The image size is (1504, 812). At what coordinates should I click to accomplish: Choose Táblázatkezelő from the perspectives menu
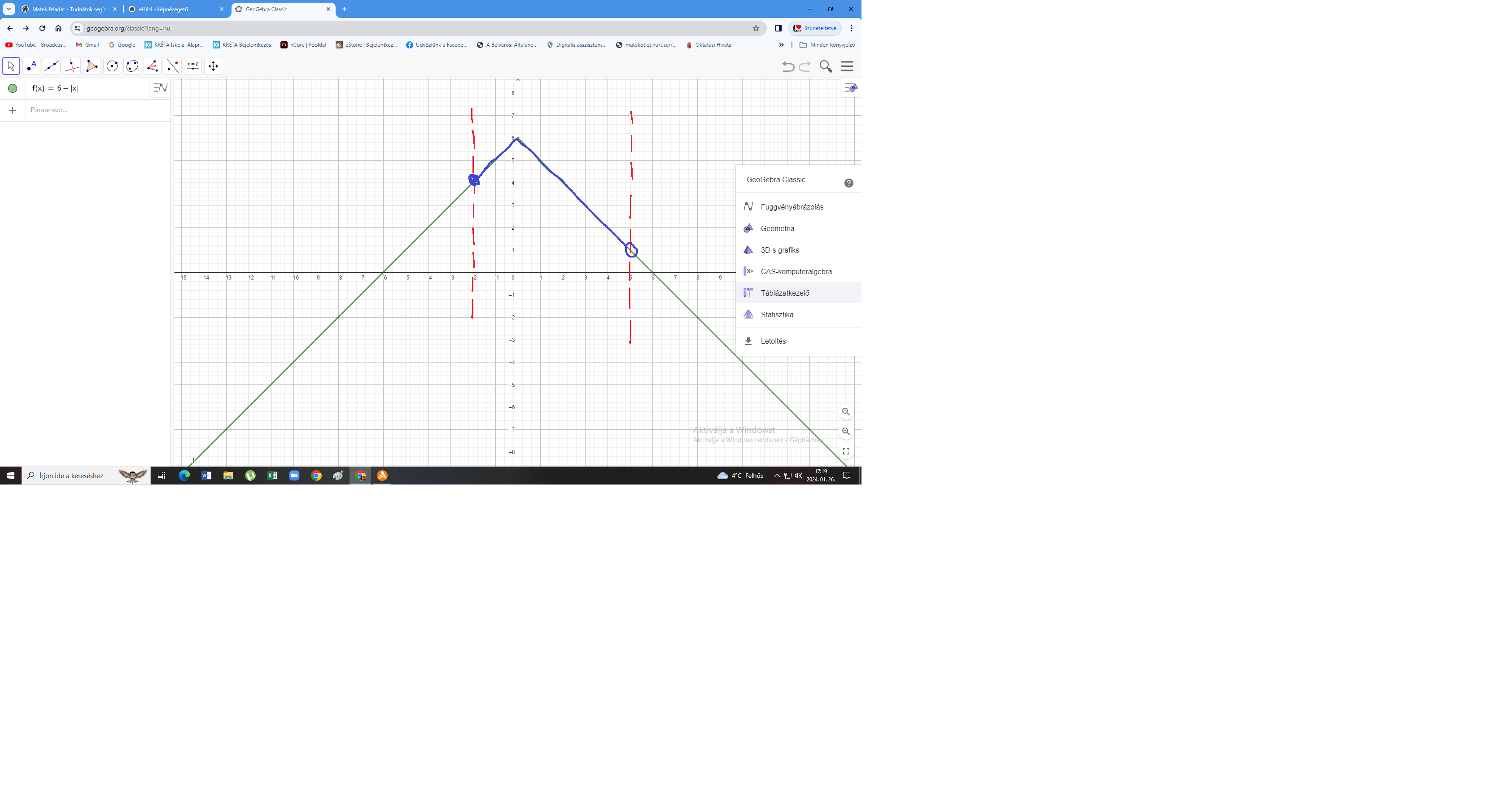785,293
